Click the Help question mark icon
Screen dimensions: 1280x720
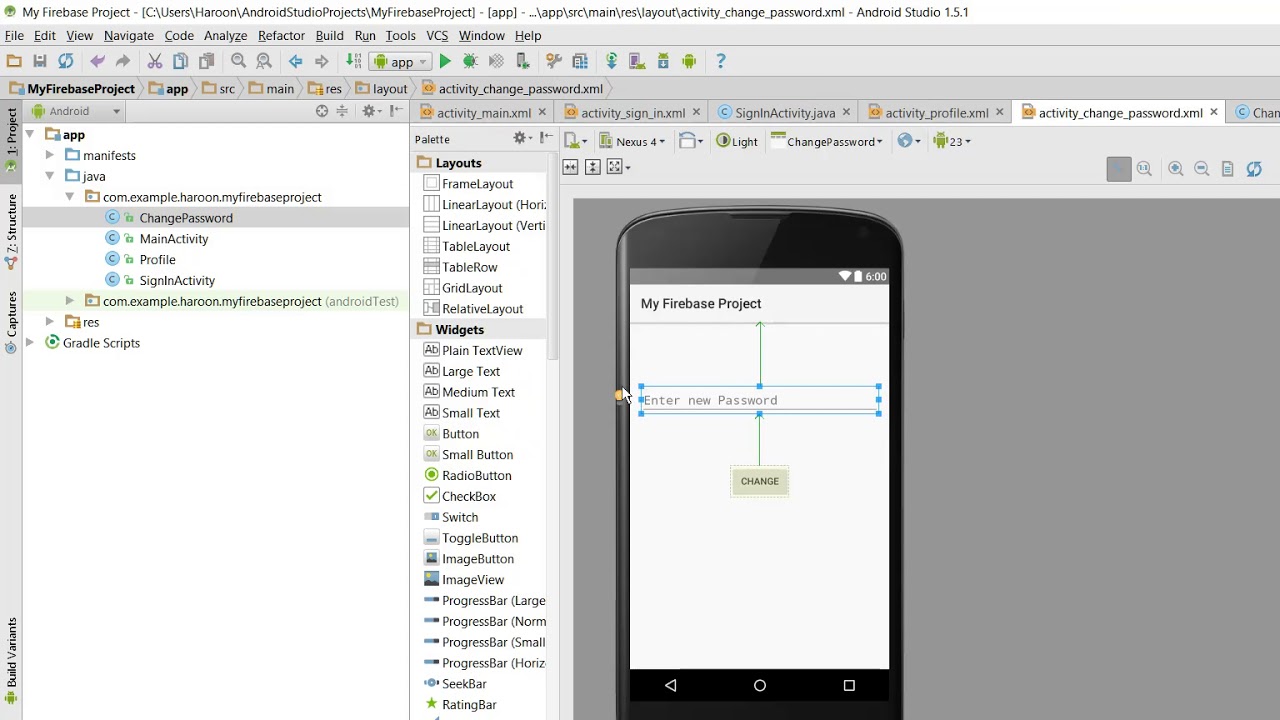(x=720, y=61)
